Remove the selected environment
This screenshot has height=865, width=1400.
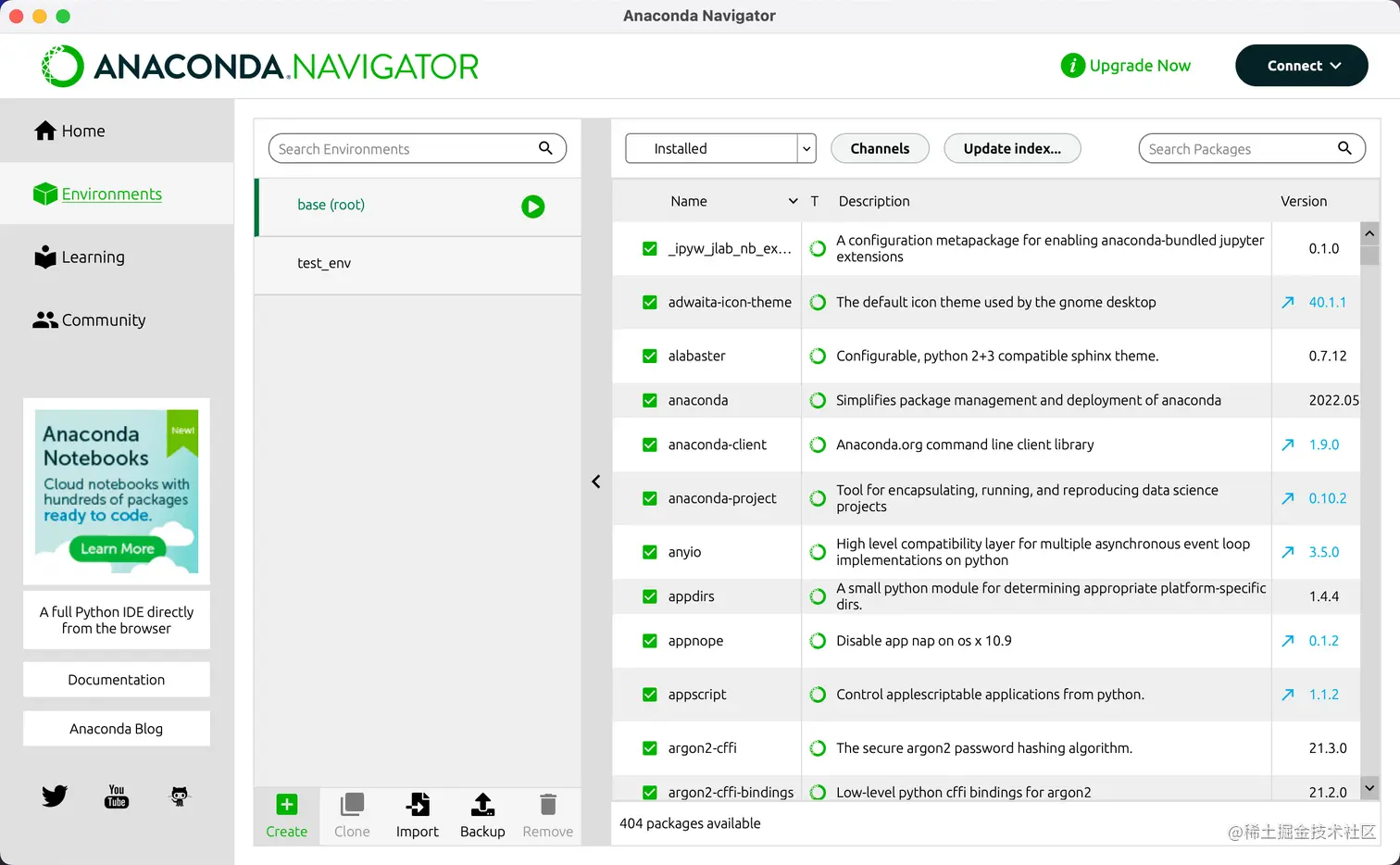[x=548, y=816]
